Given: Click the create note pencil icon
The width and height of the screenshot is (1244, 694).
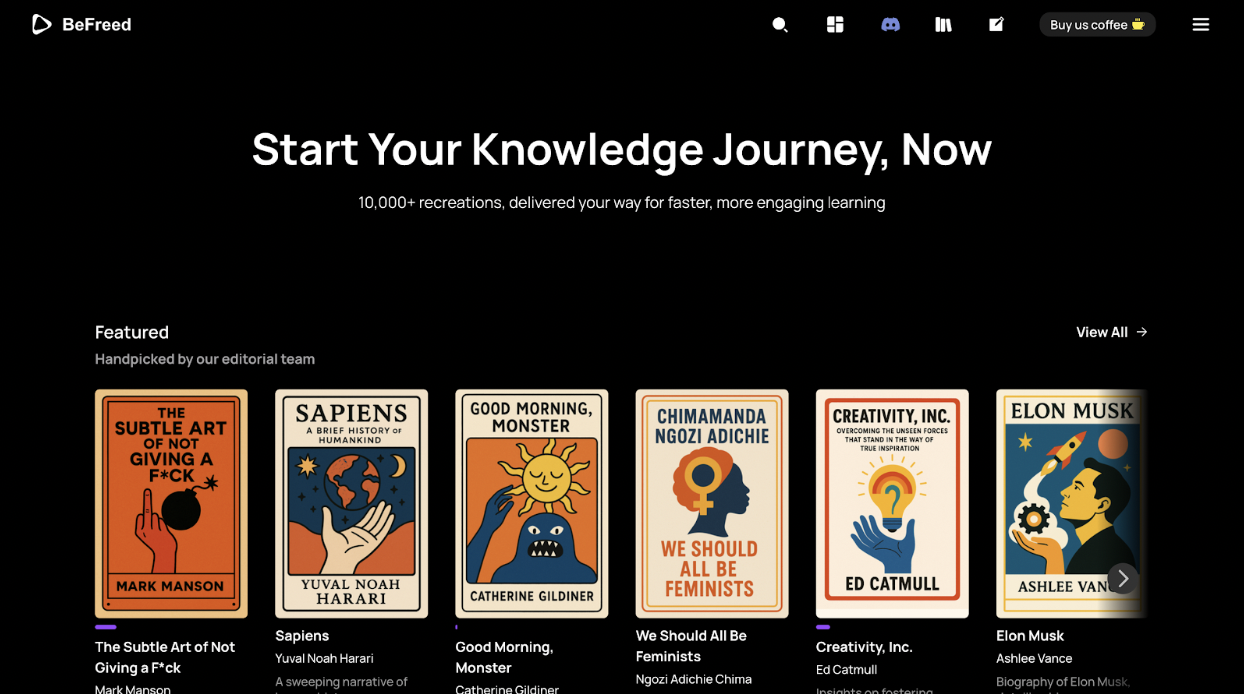Looking at the screenshot, I should pyautogui.click(x=996, y=25).
